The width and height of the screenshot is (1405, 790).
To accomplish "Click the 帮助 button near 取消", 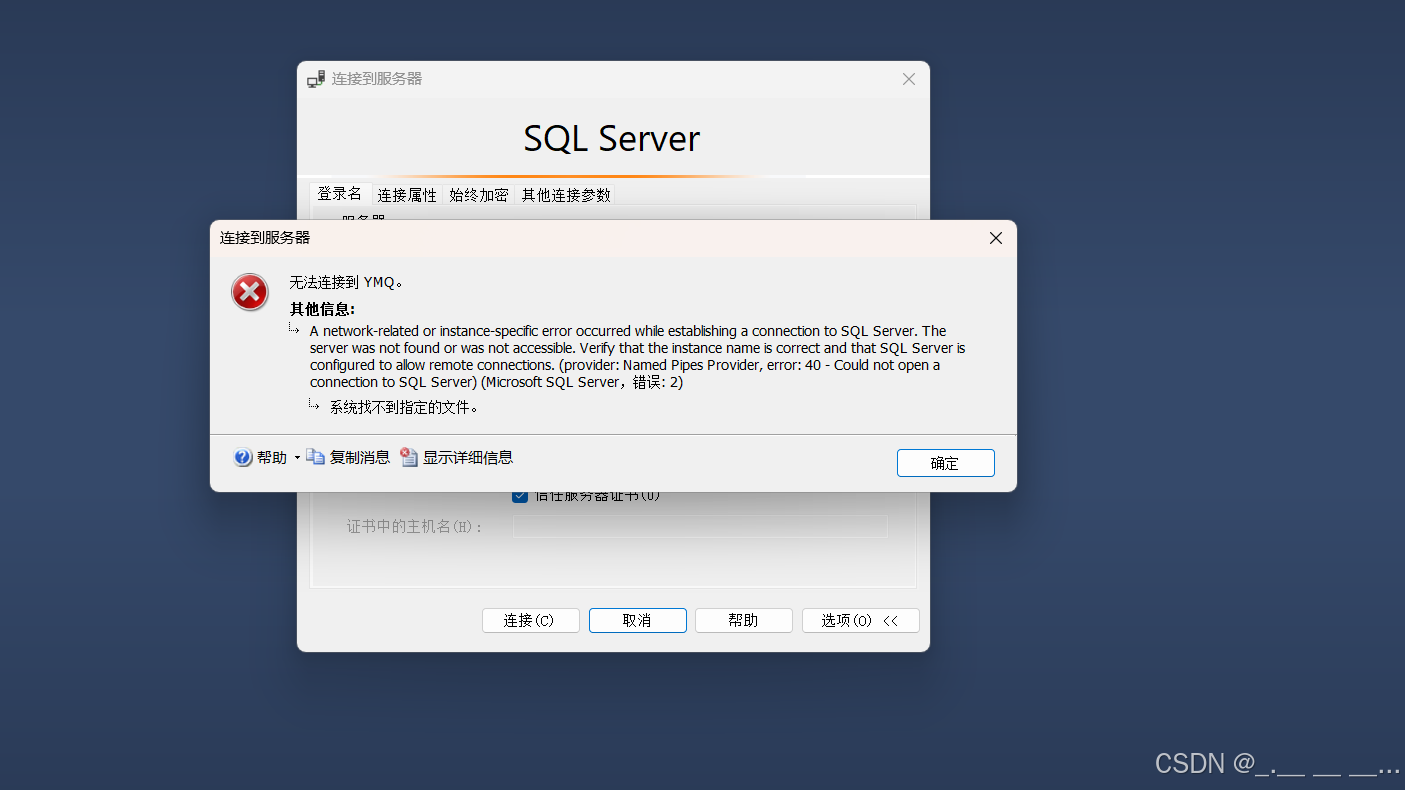I will 743,620.
